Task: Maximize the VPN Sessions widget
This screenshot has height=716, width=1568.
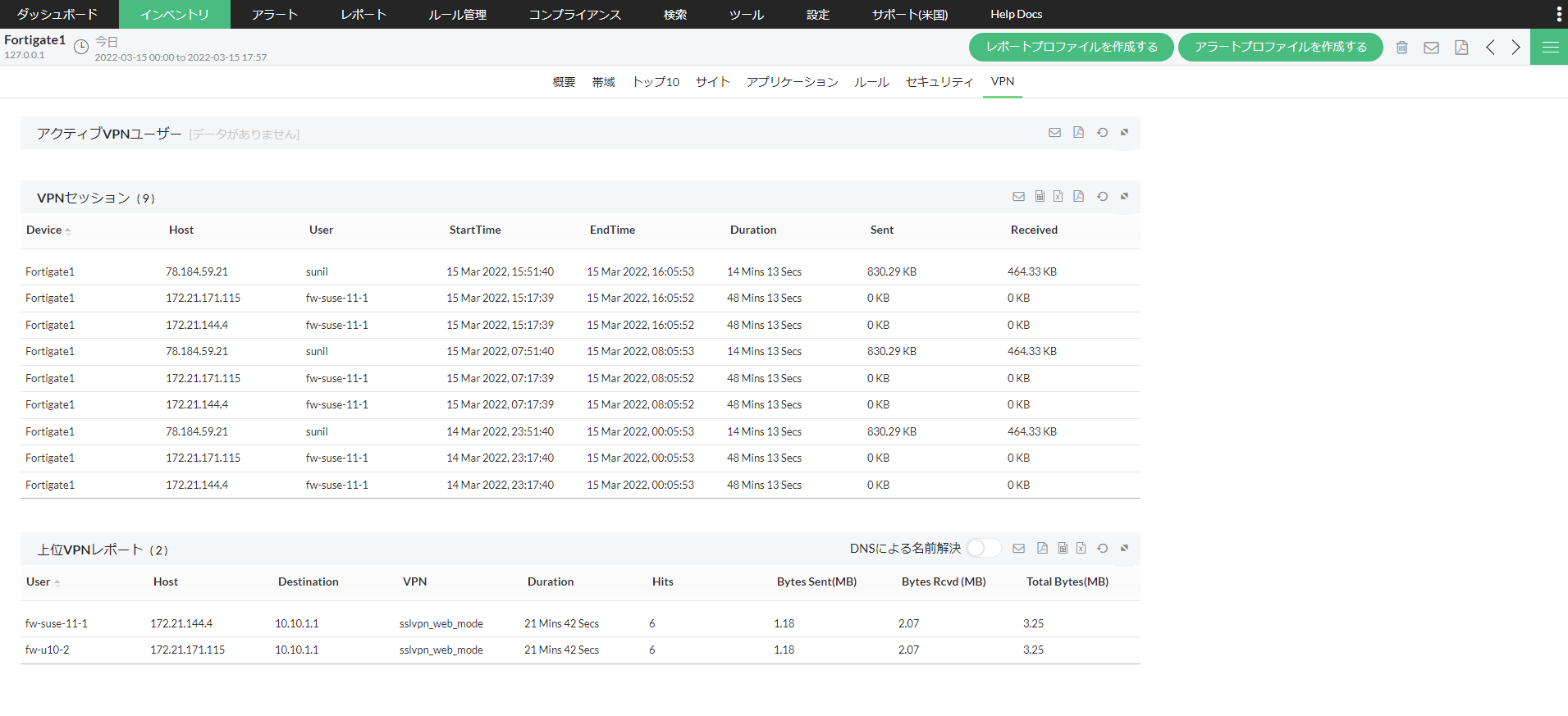Action: pyautogui.click(x=1124, y=197)
